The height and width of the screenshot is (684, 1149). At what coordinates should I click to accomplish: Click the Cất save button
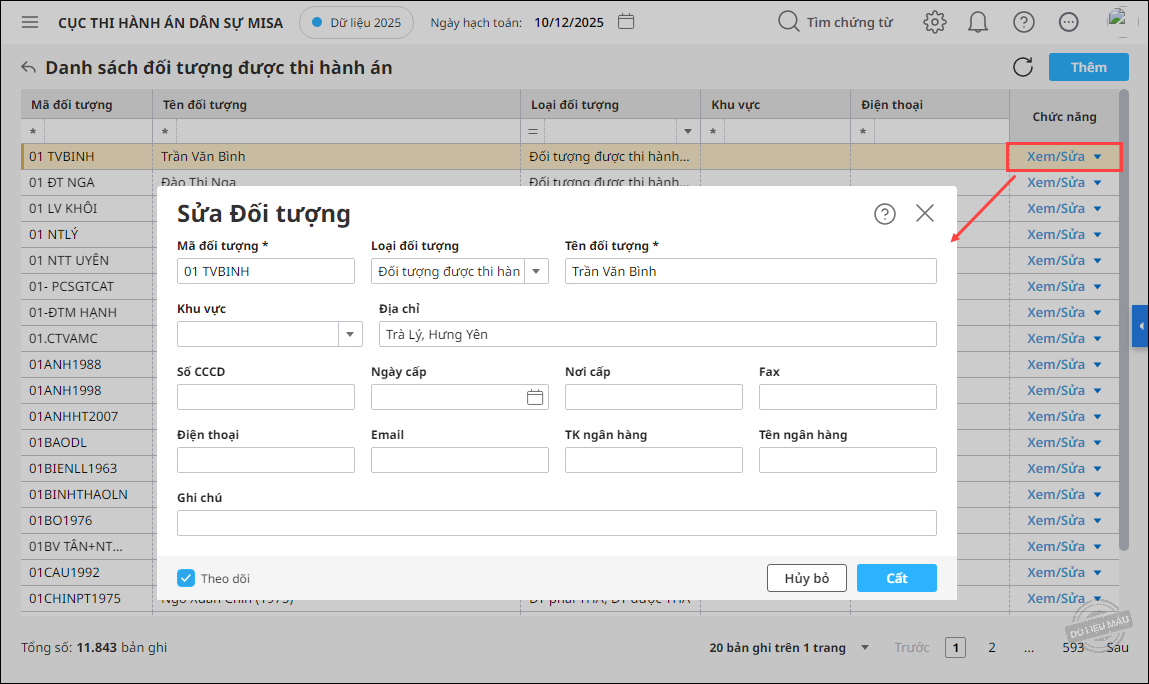897,578
